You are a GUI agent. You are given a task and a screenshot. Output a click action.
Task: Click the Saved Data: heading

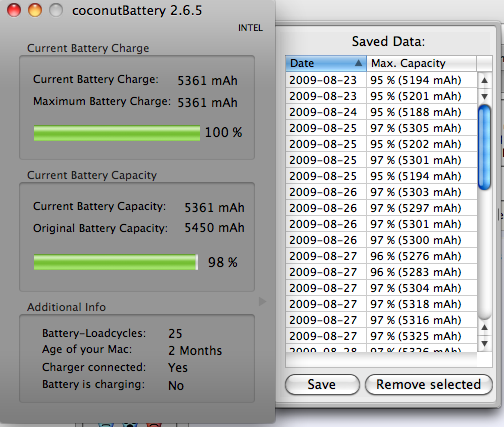[388, 42]
